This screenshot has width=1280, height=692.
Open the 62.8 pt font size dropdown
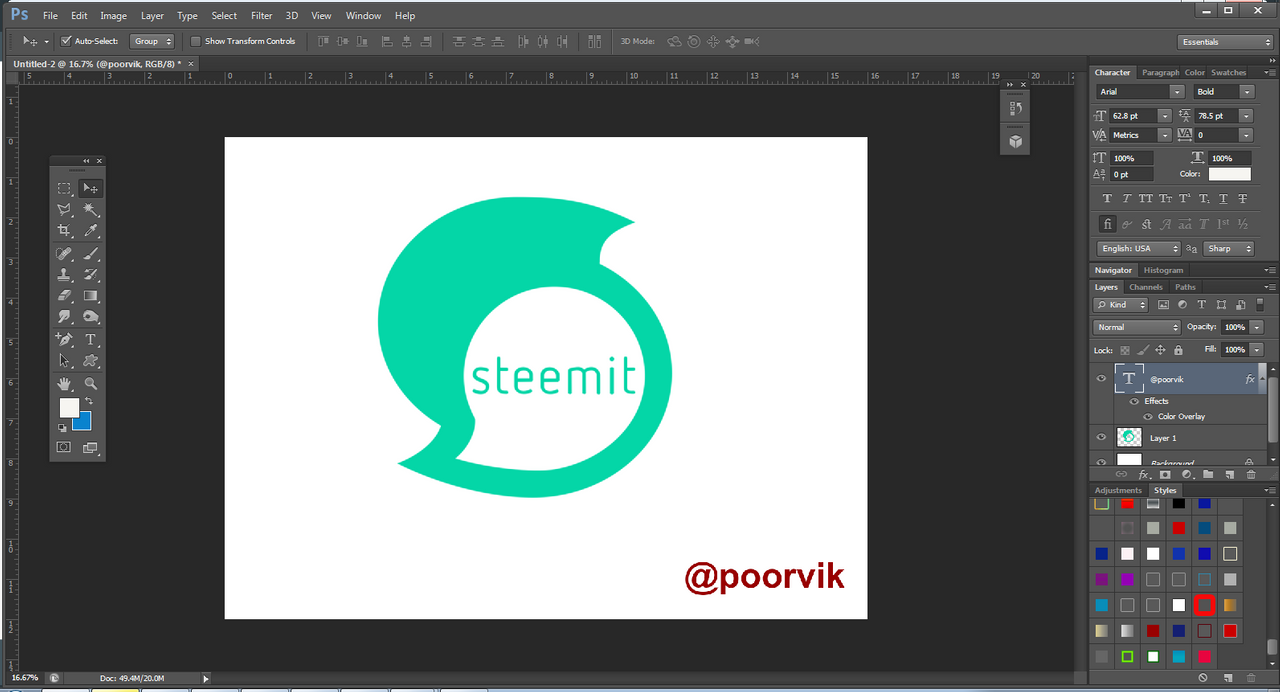point(1165,116)
